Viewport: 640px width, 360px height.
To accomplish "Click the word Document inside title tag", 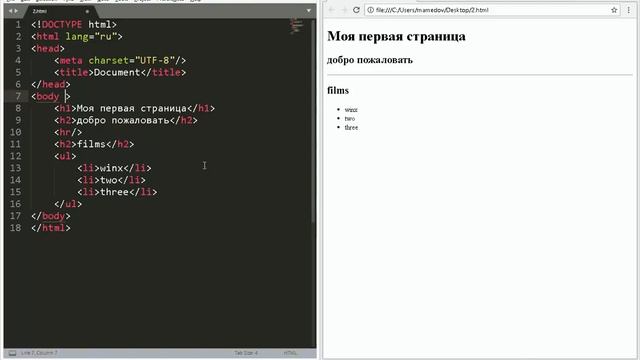I will click(x=117, y=72).
